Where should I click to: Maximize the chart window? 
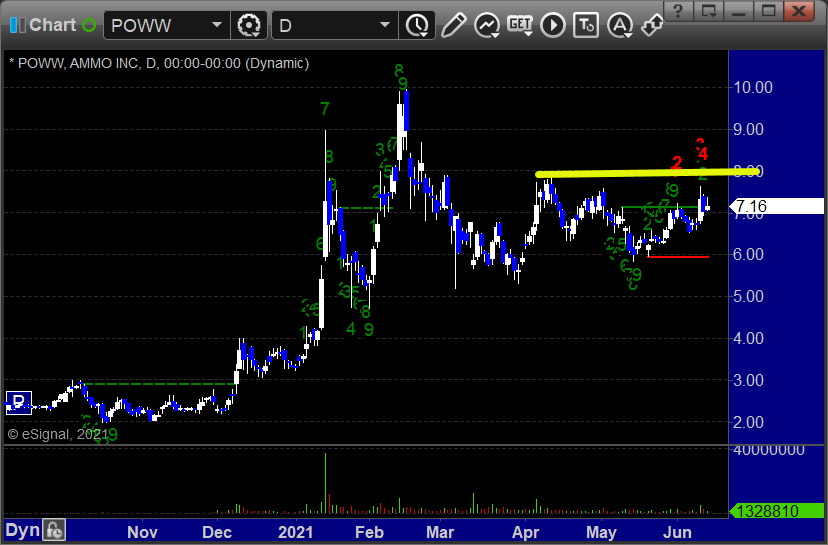769,10
